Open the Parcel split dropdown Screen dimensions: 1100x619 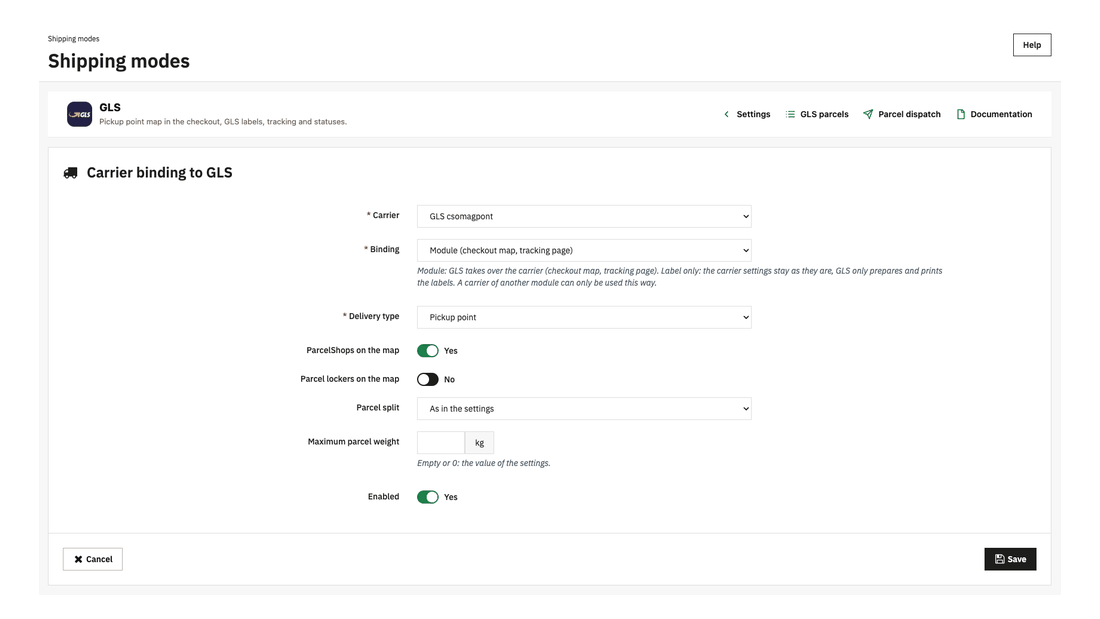584,408
